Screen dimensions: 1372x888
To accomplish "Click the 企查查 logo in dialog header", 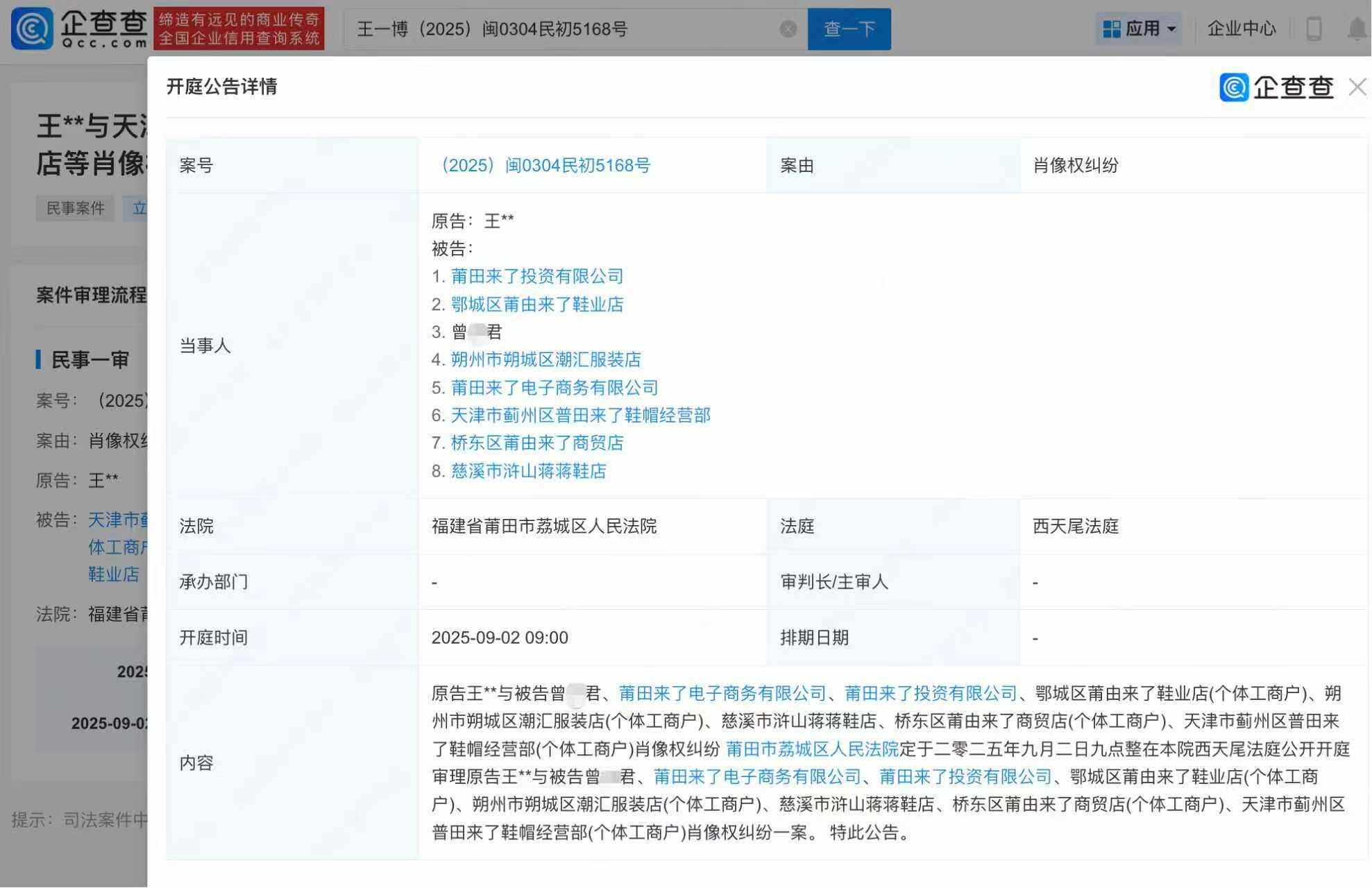I will [1276, 87].
